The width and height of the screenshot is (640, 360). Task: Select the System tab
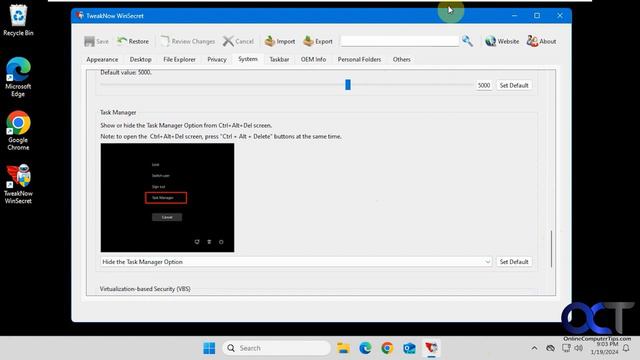click(x=248, y=59)
